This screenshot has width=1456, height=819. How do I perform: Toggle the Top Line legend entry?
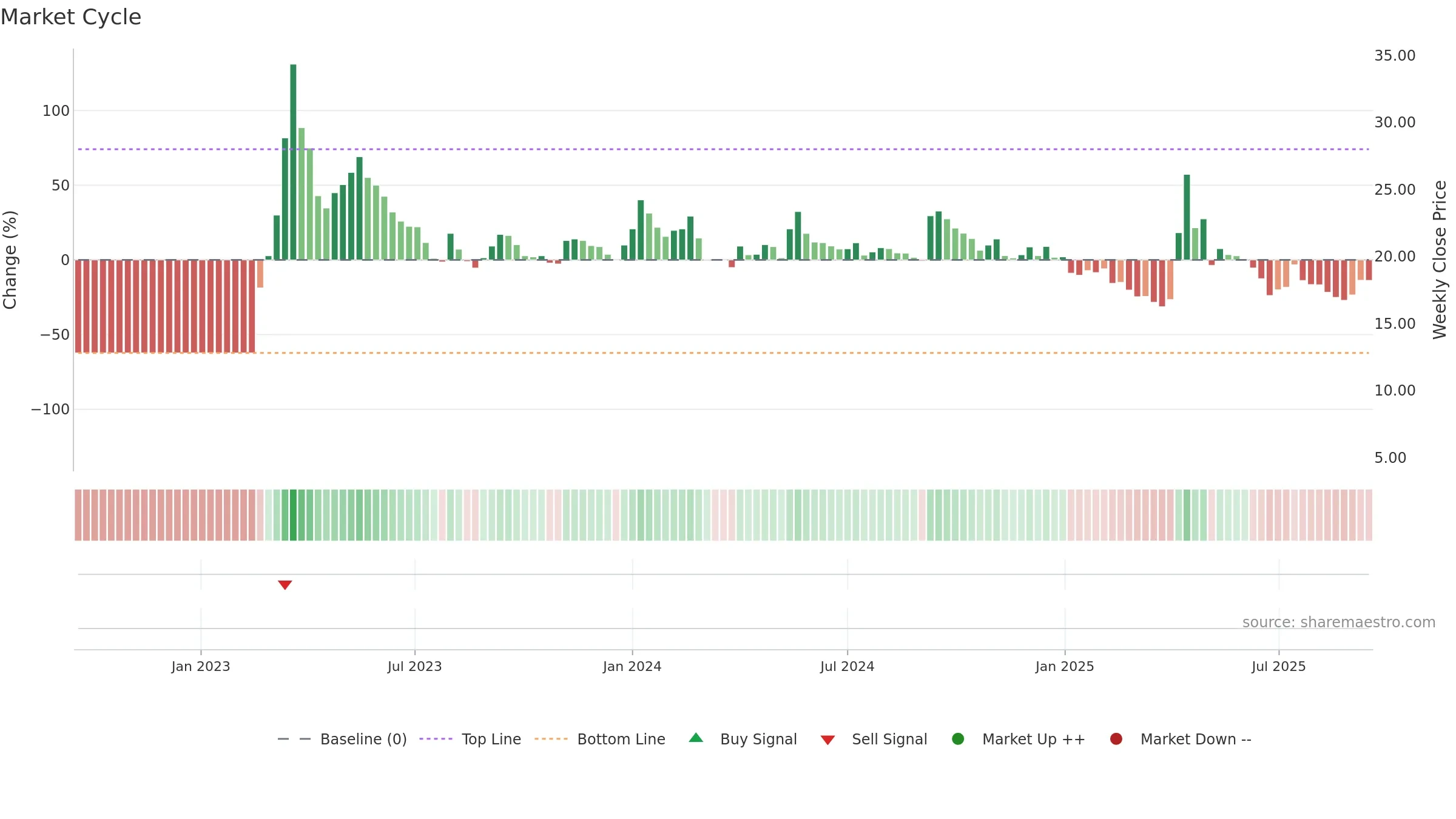[x=470, y=739]
